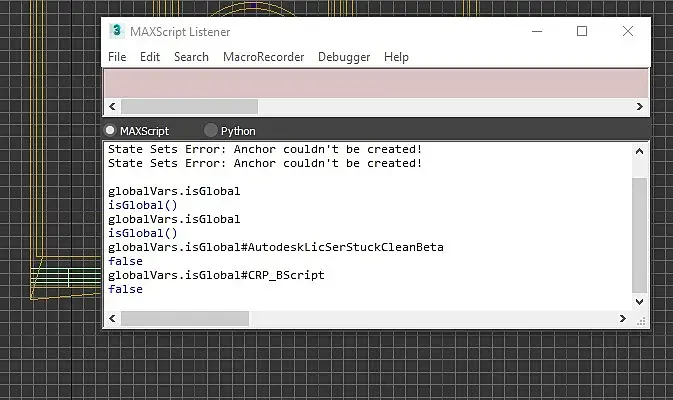Click the vertical scrollbar thumb in listener output
The height and width of the screenshot is (400, 673).
tap(639, 235)
